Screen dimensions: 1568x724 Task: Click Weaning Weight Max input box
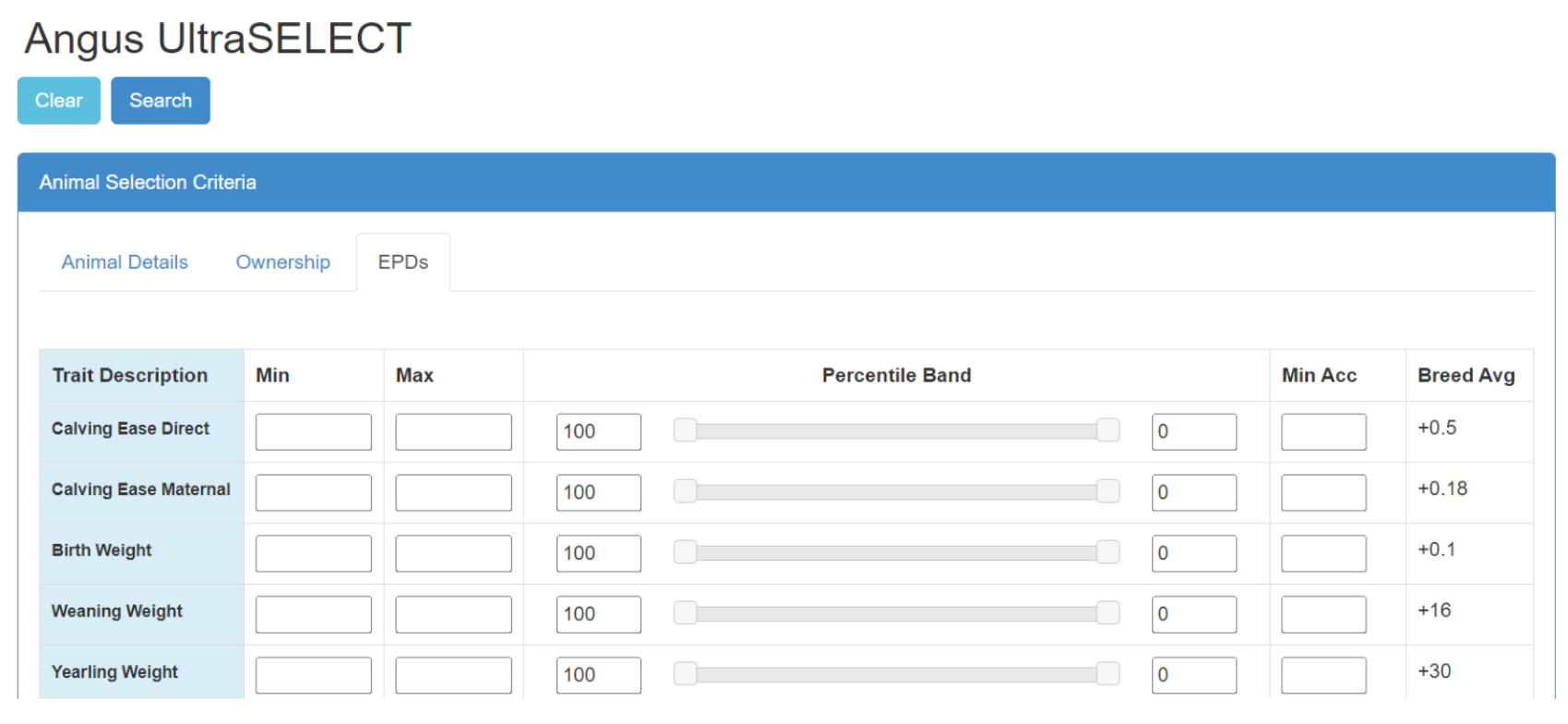click(453, 614)
